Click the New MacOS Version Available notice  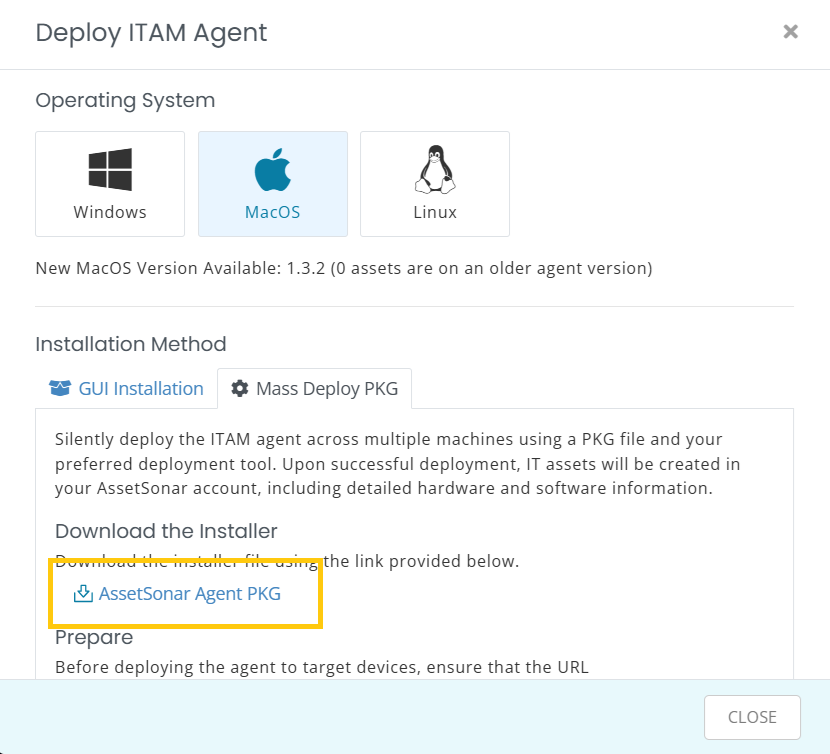pyautogui.click(x=344, y=268)
